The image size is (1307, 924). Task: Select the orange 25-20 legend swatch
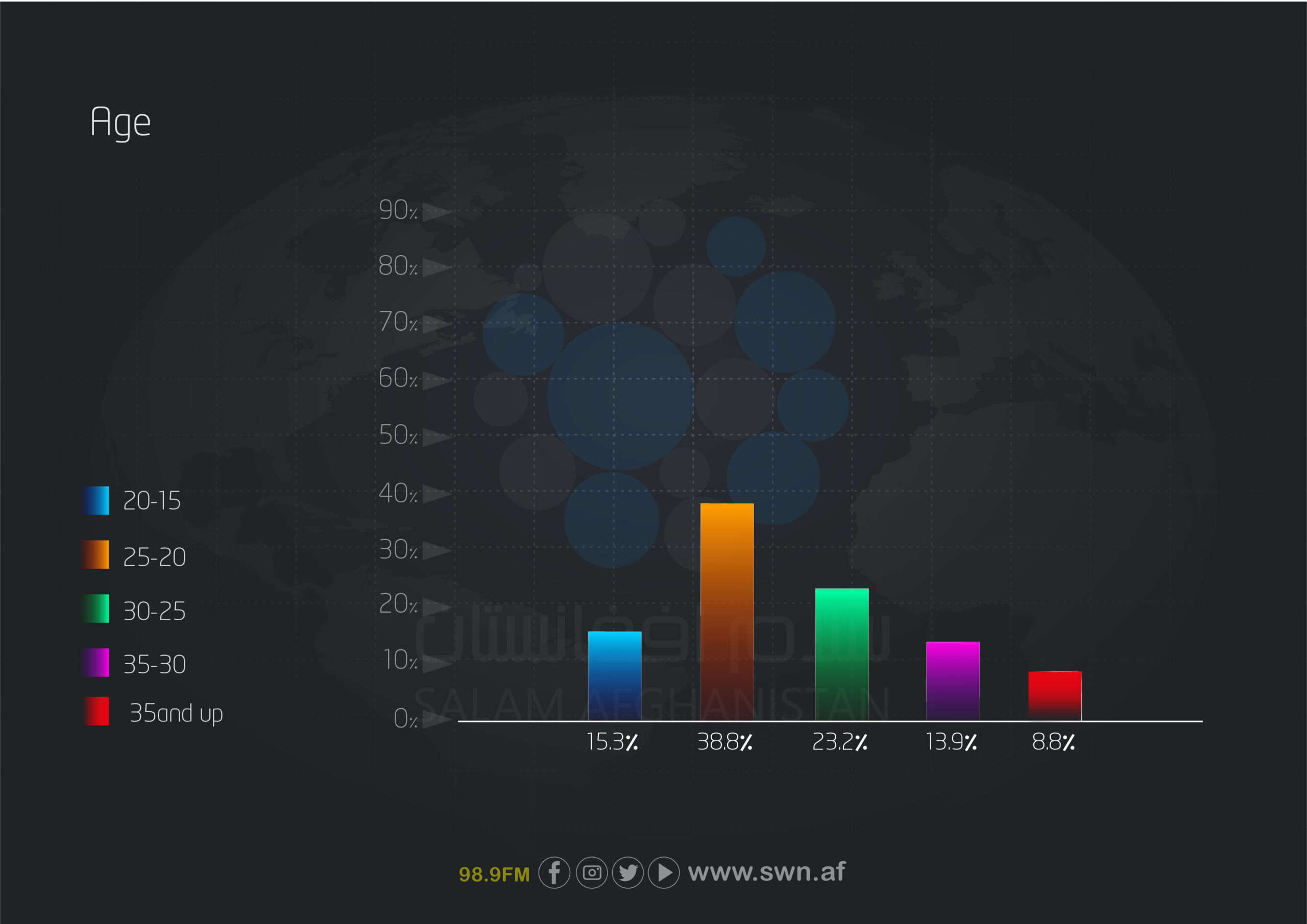click(x=95, y=554)
